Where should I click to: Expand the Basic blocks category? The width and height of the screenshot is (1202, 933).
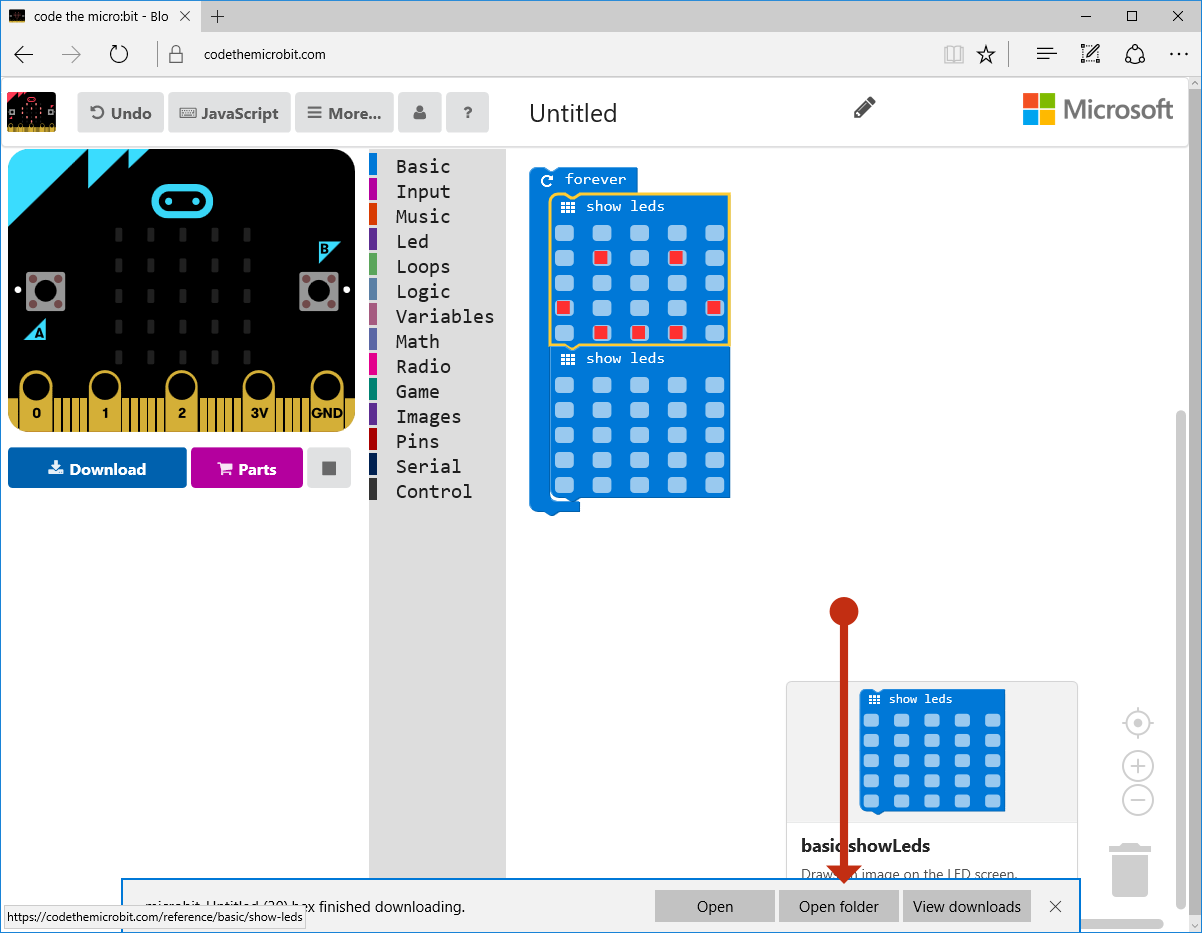(422, 167)
